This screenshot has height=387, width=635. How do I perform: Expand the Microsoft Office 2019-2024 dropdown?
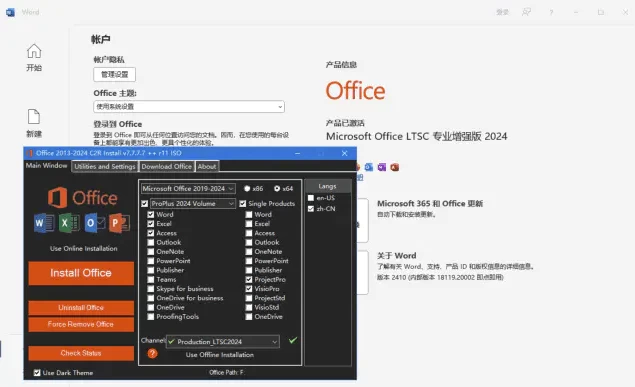[188, 189]
